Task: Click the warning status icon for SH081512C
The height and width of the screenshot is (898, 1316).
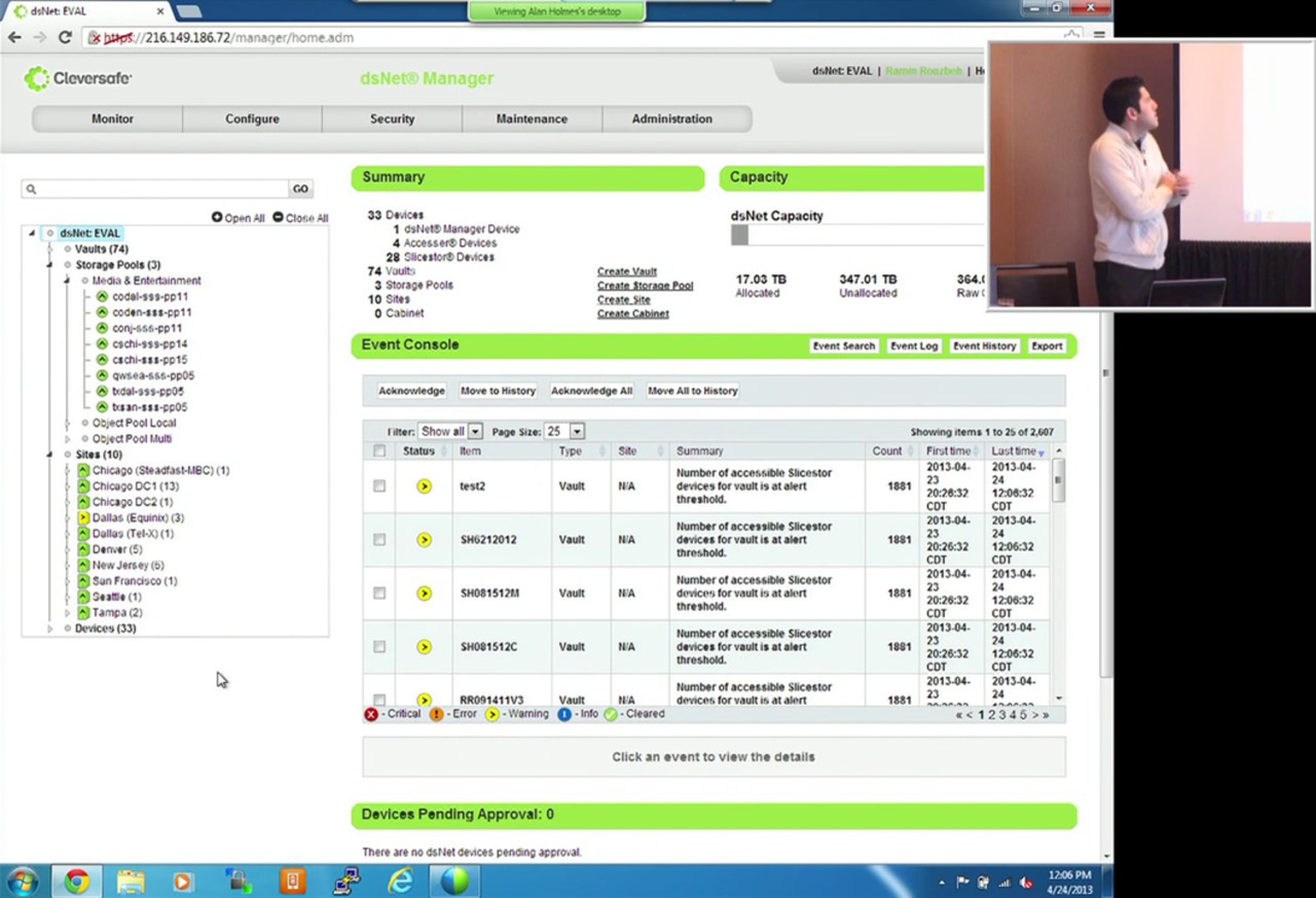Action: (424, 646)
